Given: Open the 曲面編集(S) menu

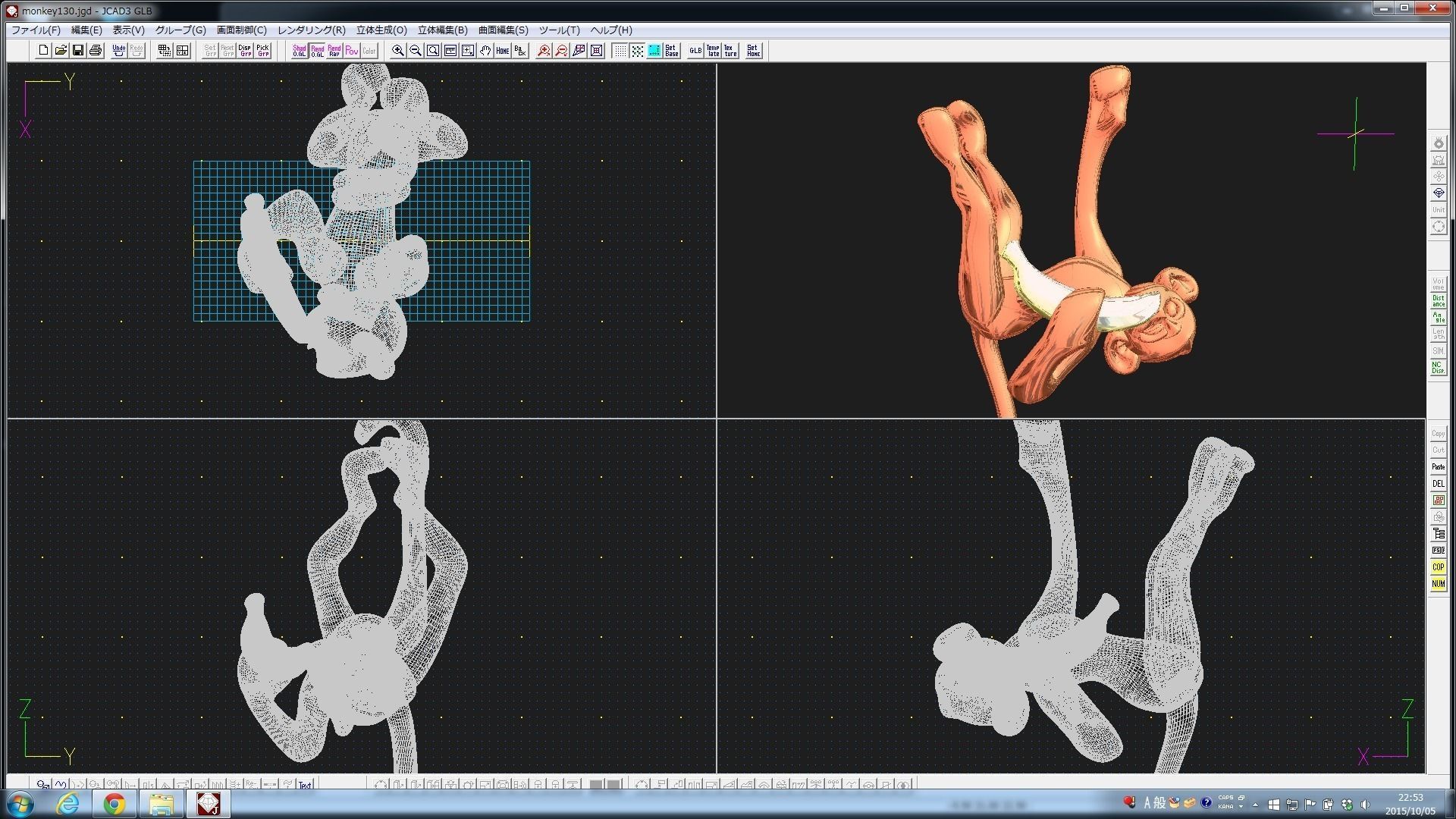Looking at the screenshot, I should click(x=504, y=30).
